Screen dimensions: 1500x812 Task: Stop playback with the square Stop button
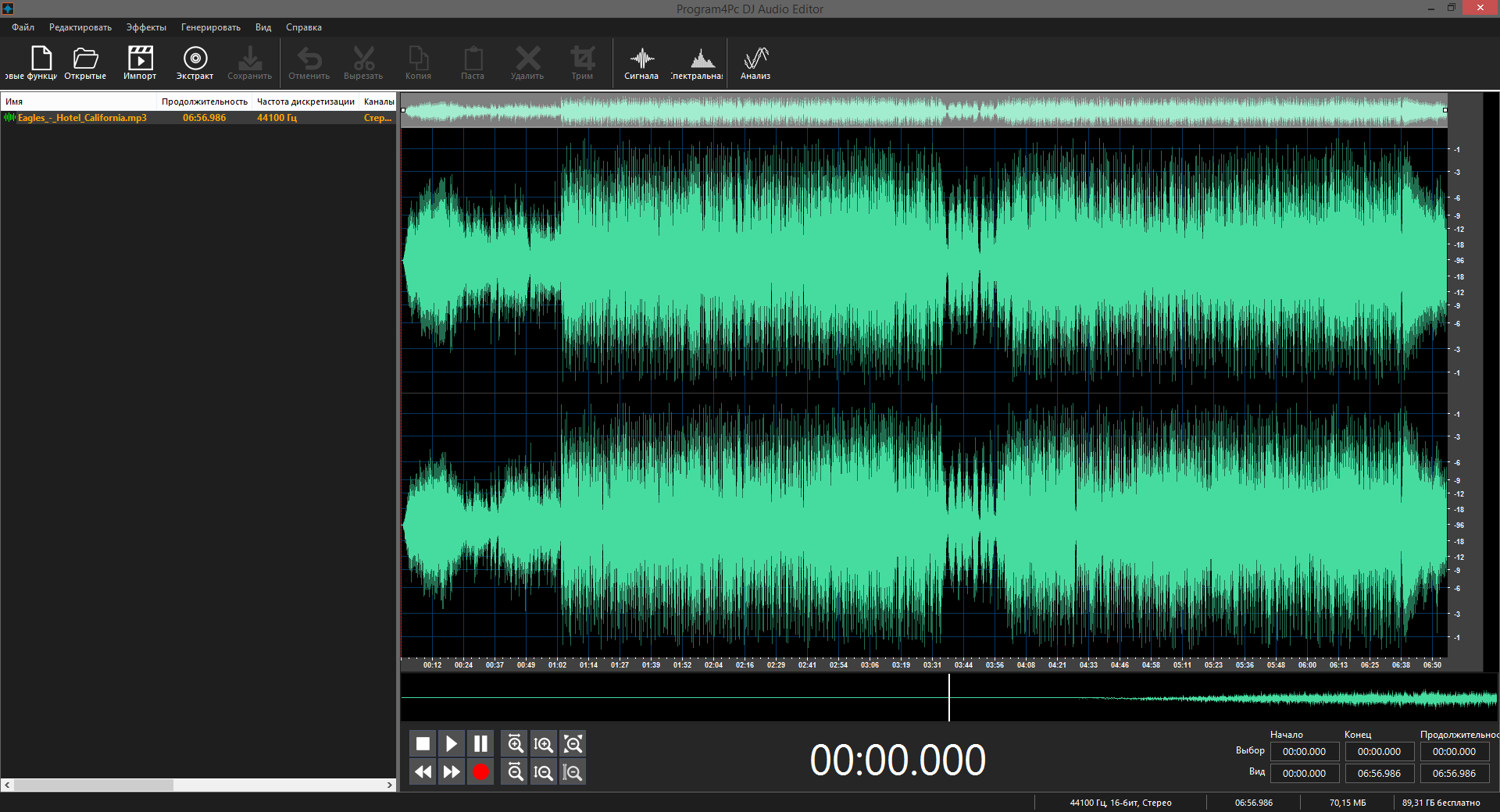point(423,743)
